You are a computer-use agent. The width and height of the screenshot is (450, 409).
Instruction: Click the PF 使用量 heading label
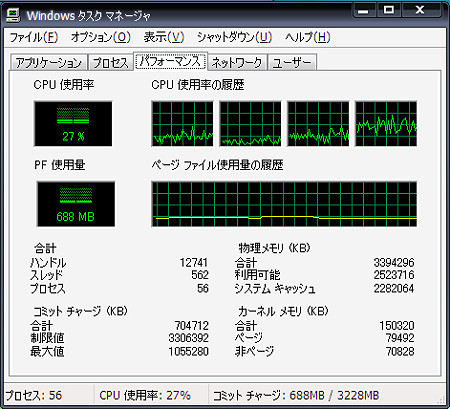60,165
